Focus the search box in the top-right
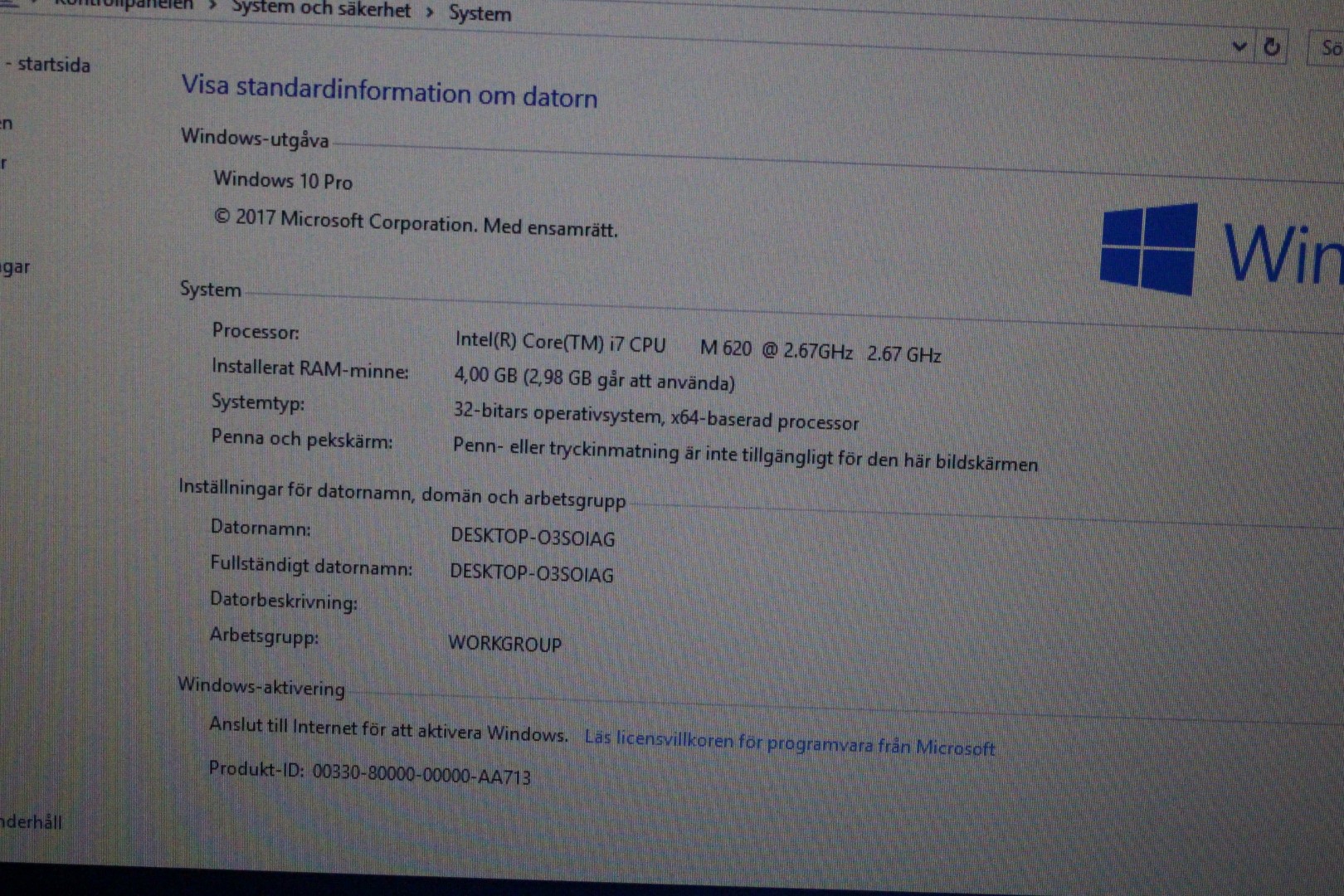Screen dimensions: 1344x896 [1328, 48]
